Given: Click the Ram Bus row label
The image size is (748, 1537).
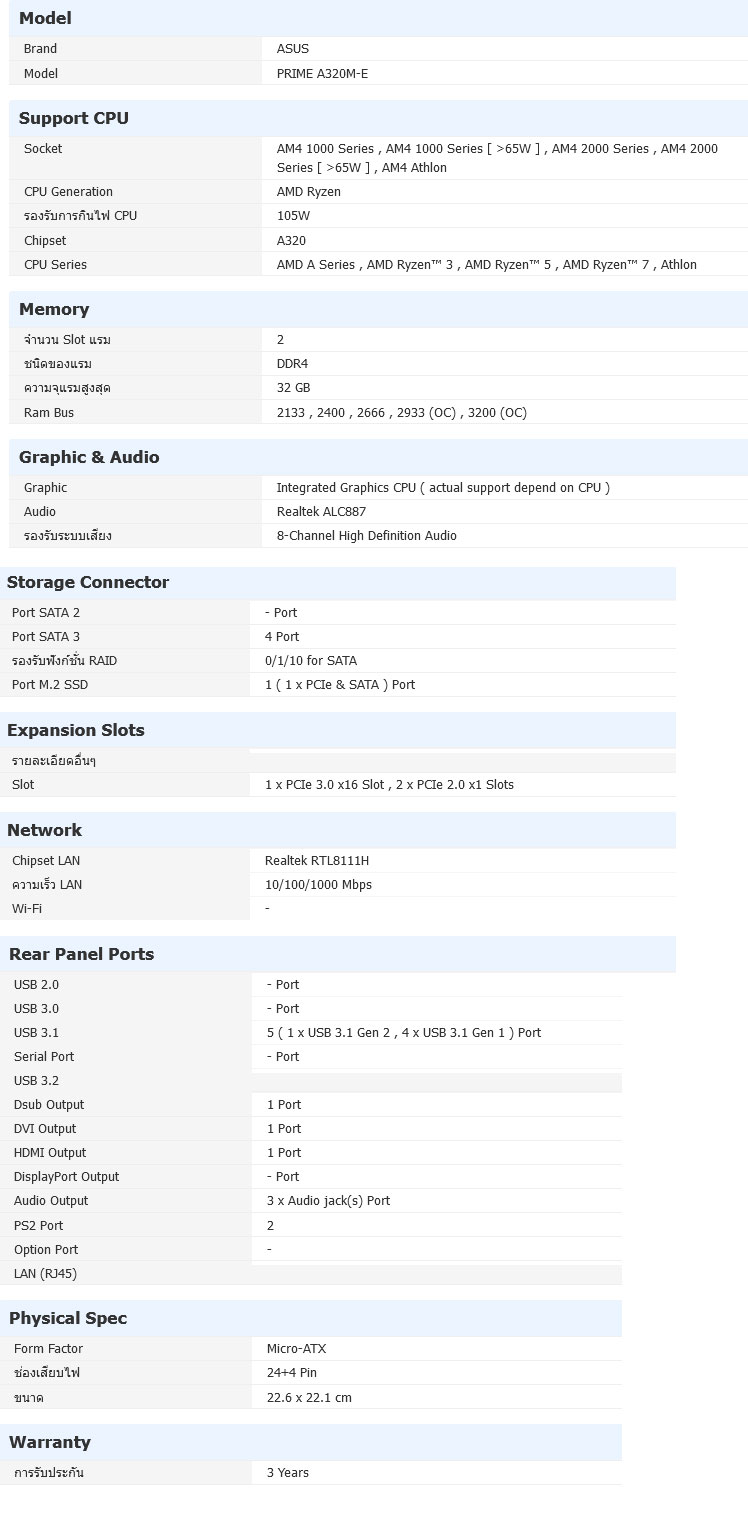Looking at the screenshot, I should [49, 413].
